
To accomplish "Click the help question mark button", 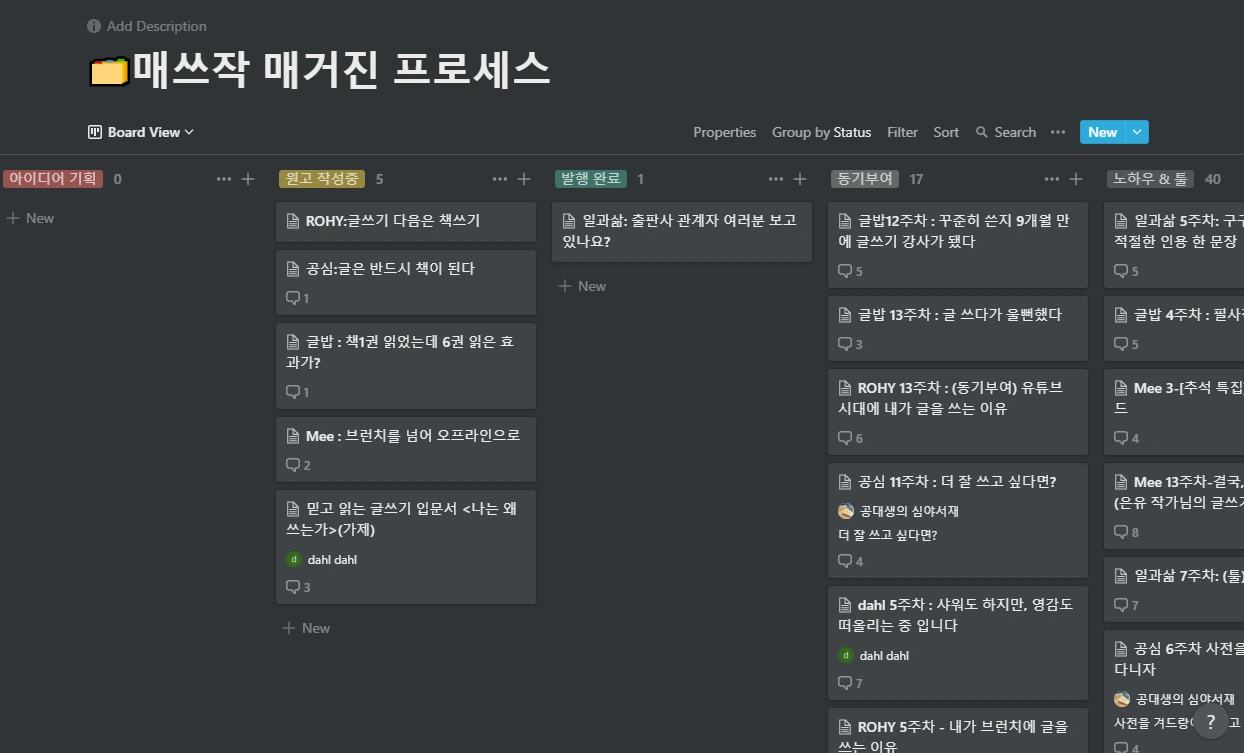I will 1210,721.
